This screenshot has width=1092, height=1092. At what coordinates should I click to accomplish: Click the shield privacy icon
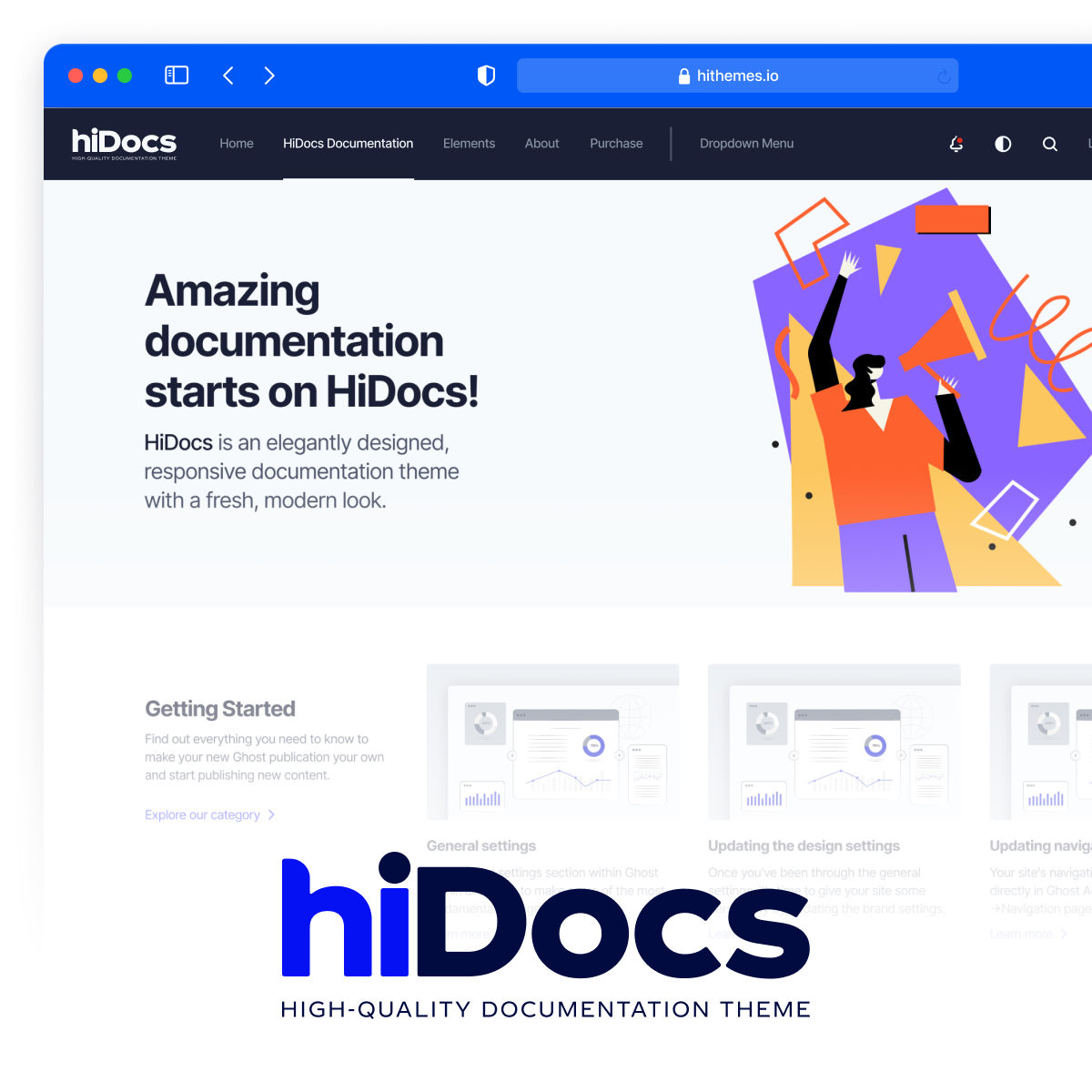(487, 76)
